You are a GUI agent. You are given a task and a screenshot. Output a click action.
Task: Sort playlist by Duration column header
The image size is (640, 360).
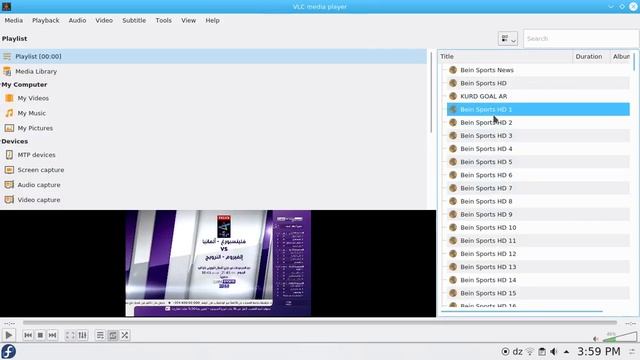tap(591, 56)
